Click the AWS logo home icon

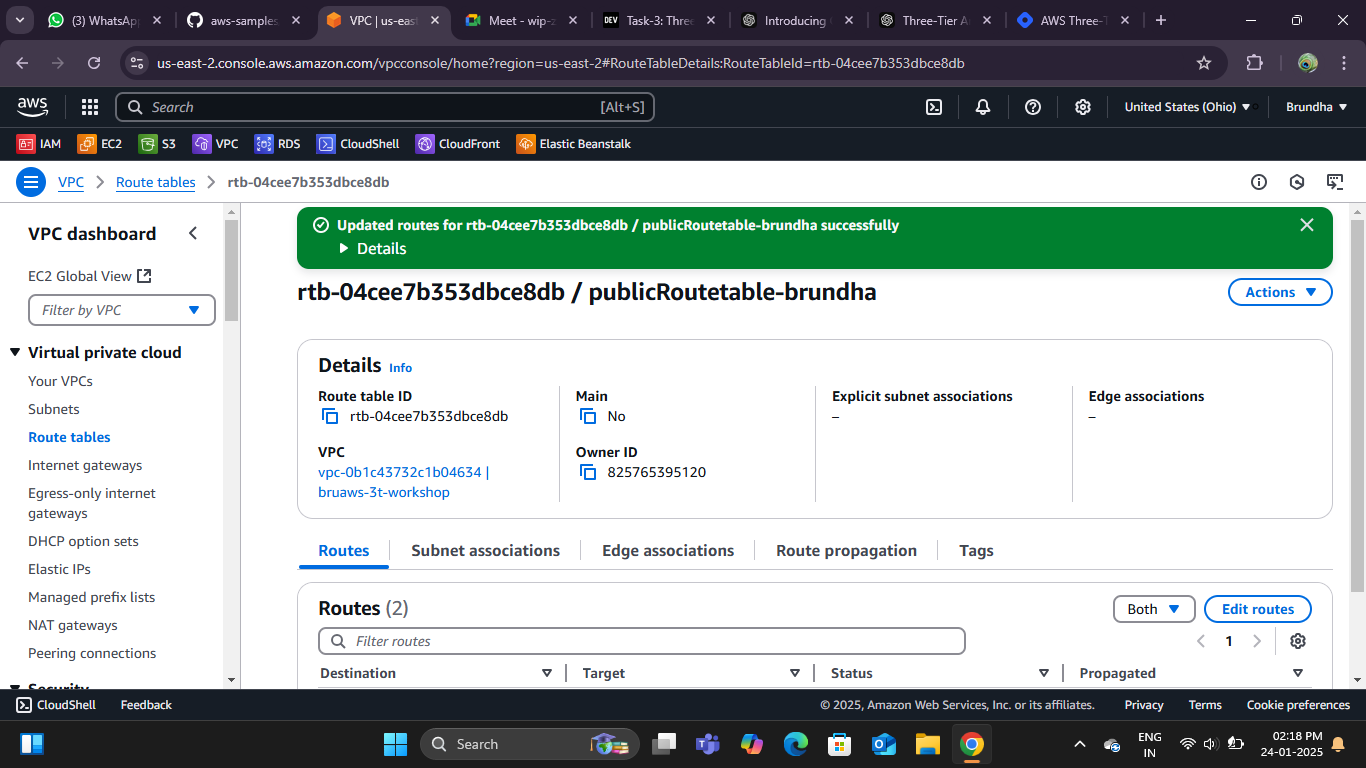tap(33, 106)
